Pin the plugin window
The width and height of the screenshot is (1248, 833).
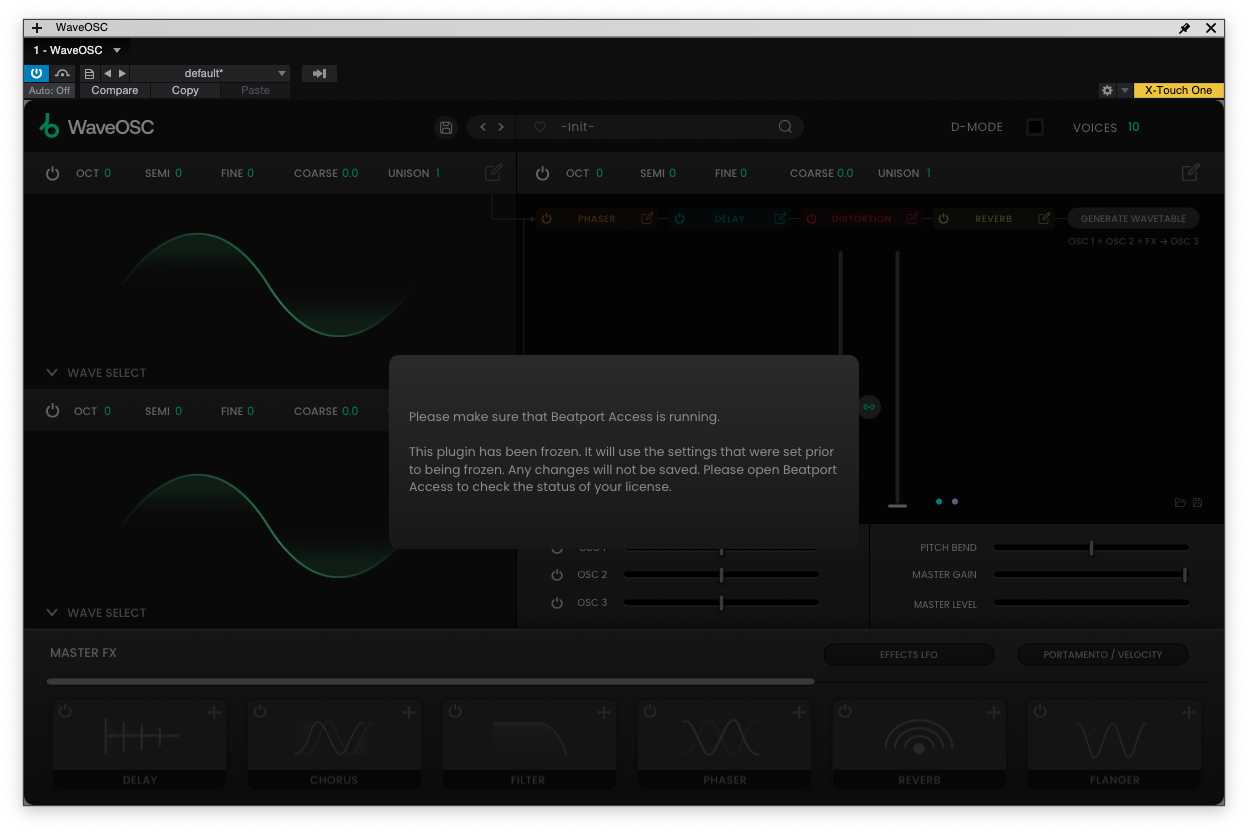pyautogui.click(x=1185, y=28)
